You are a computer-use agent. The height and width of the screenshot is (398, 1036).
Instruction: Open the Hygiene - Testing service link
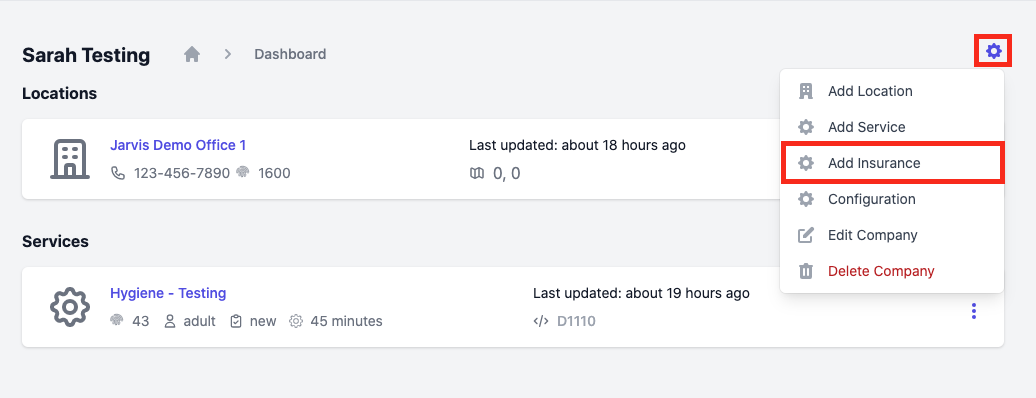pos(168,293)
